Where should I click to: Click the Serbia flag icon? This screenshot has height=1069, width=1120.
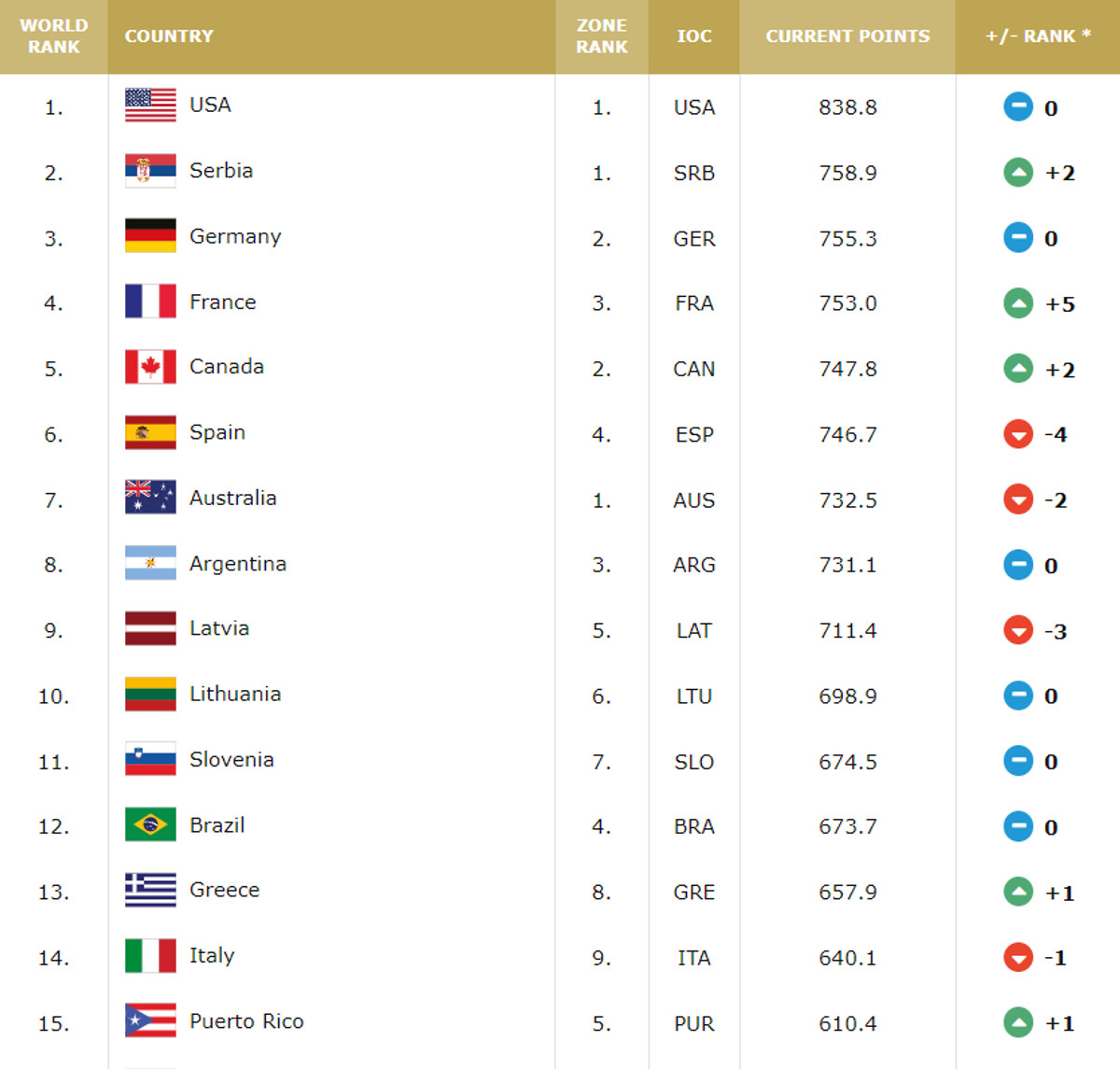(150, 171)
